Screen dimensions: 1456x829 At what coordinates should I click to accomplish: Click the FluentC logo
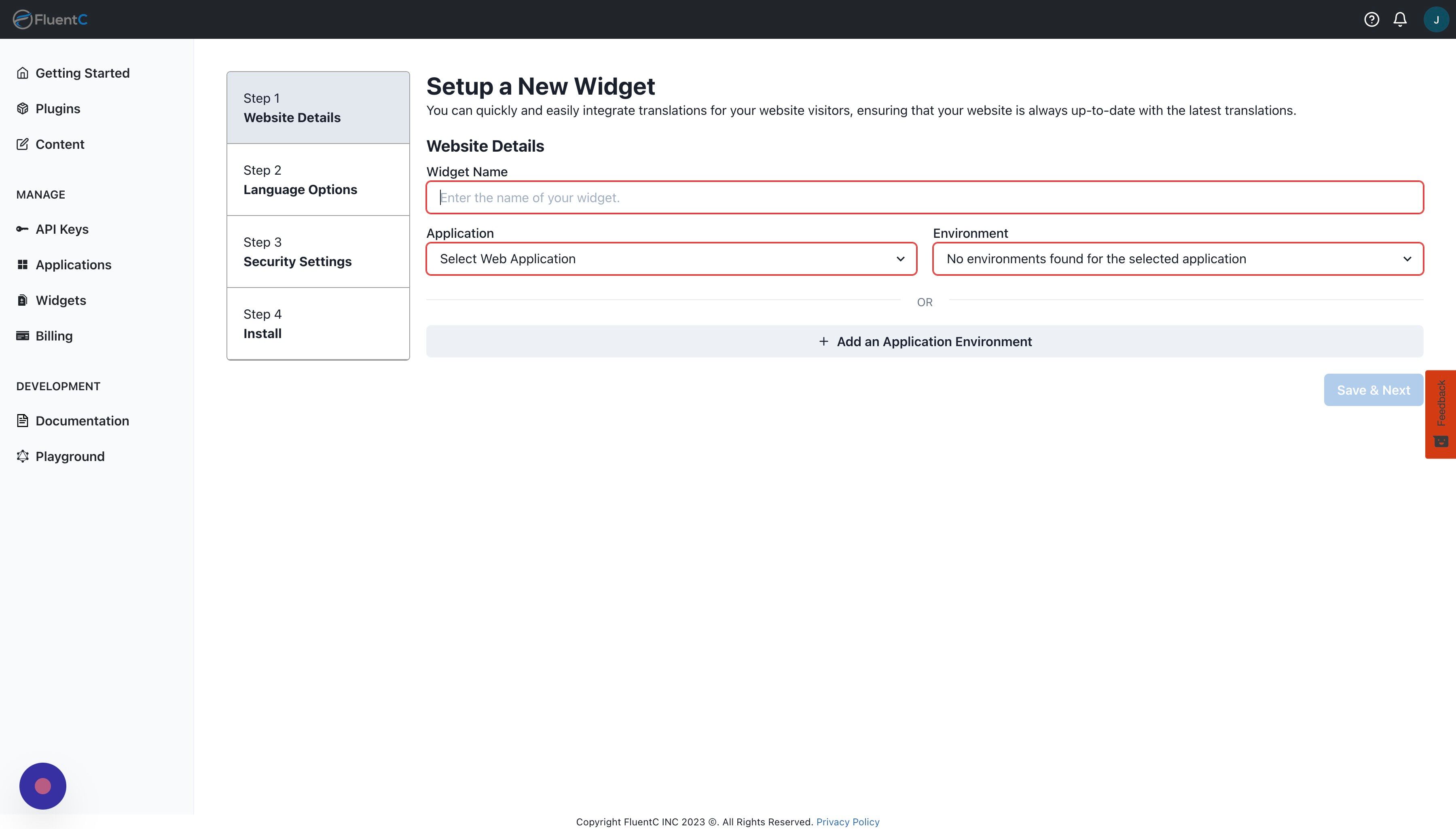pos(50,19)
